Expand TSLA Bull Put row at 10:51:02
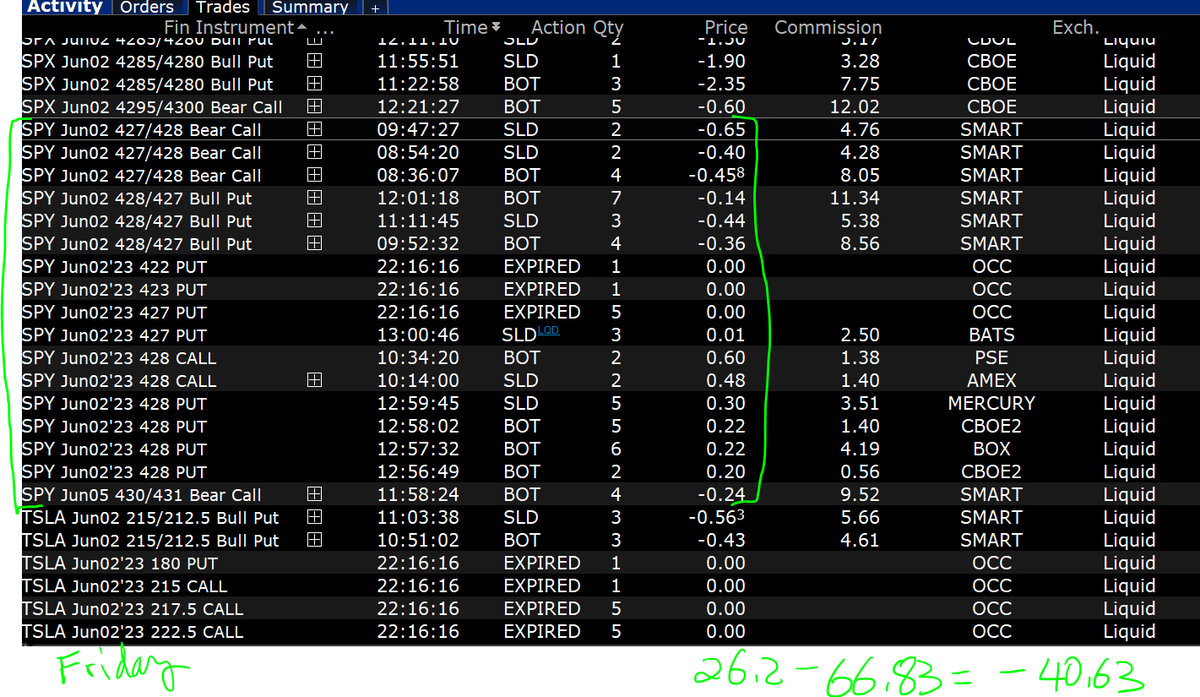Viewport: 1200px width, 697px height. [x=314, y=541]
